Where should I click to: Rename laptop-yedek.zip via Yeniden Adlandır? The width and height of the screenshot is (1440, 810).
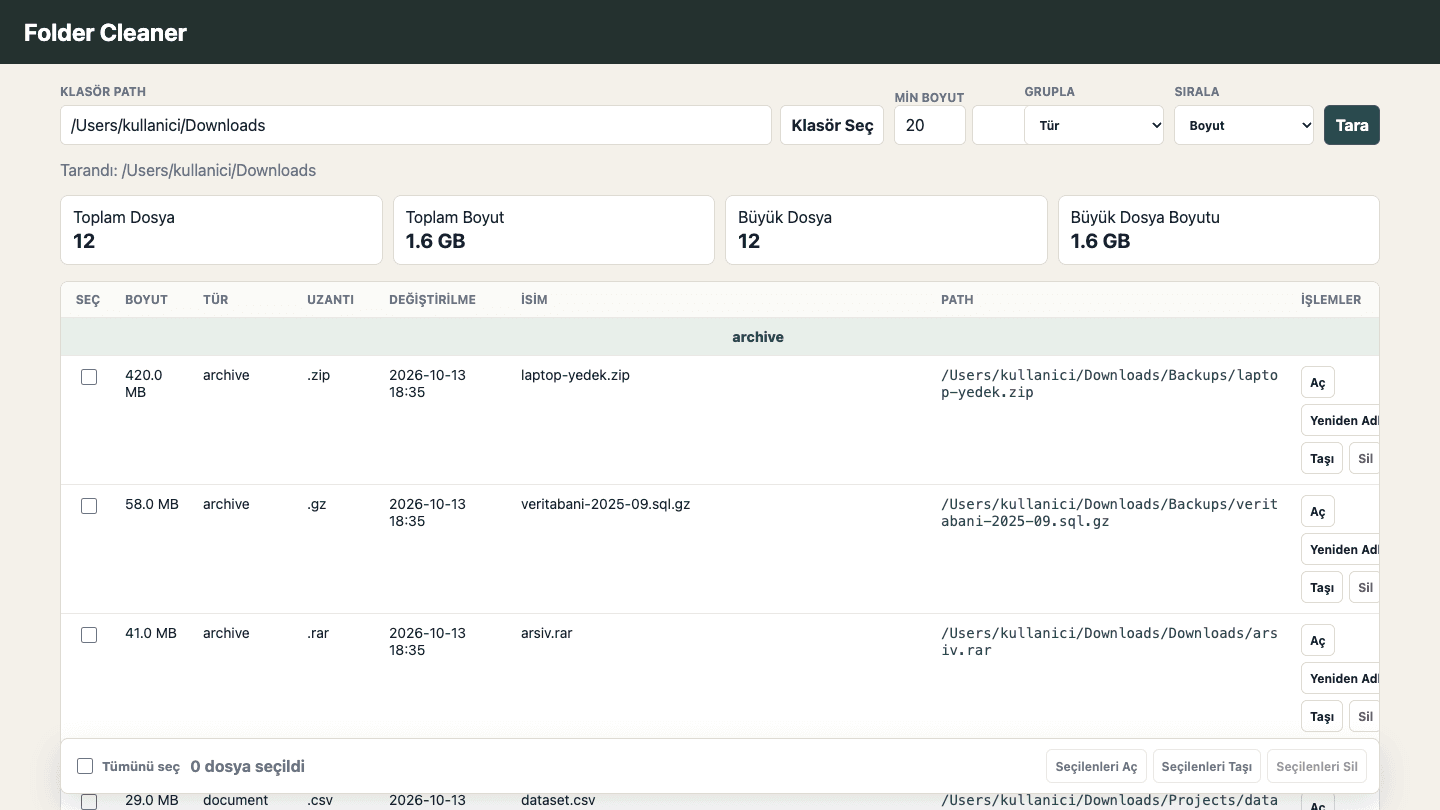pyautogui.click(x=1340, y=421)
